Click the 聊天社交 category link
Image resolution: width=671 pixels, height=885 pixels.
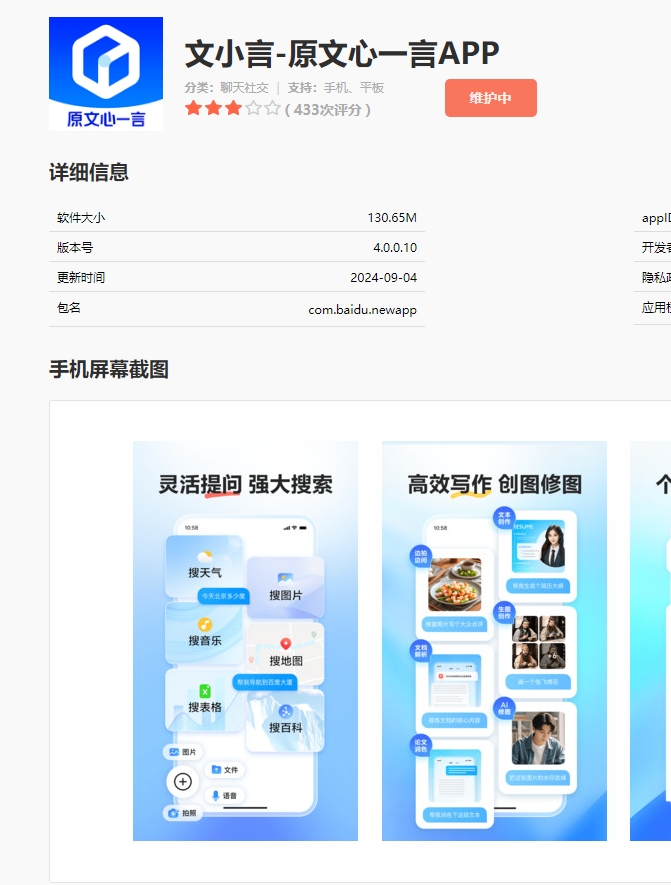click(x=244, y=88)
